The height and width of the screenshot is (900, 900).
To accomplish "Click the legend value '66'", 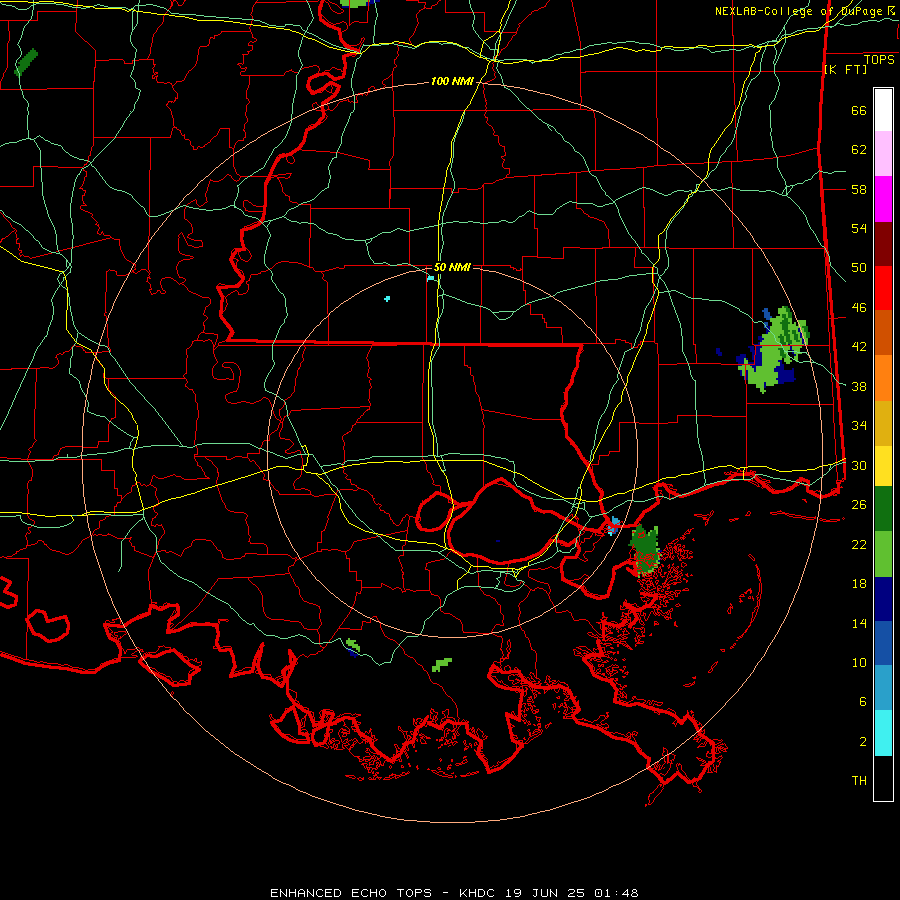I will [x=859, y=111].
